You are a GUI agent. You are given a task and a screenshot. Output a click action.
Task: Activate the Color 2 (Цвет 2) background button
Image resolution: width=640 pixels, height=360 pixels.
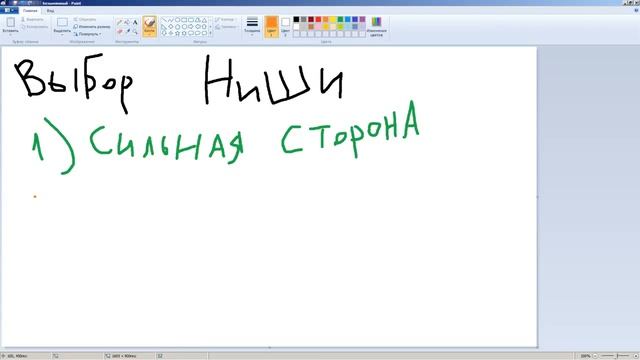pos(285,27)
